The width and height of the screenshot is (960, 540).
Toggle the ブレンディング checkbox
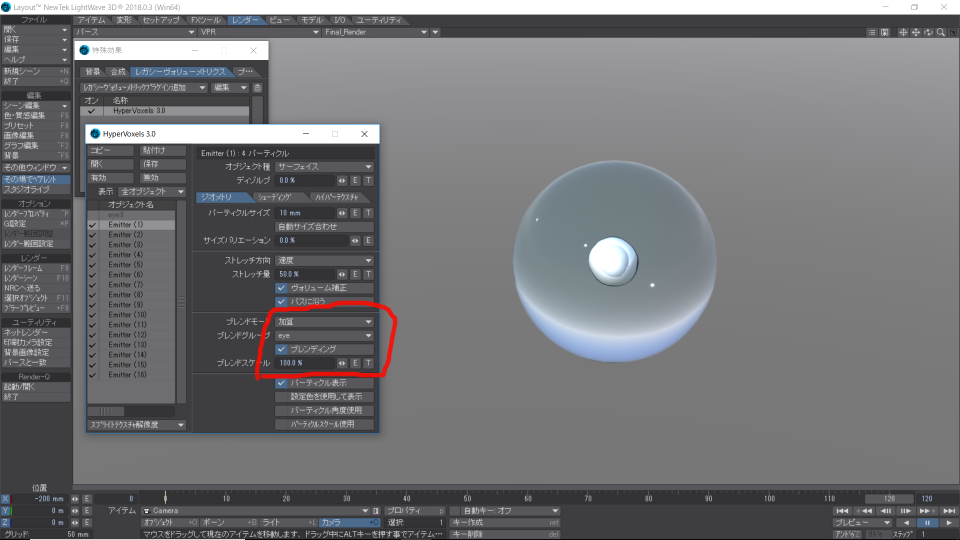click(x=281, y=349)
